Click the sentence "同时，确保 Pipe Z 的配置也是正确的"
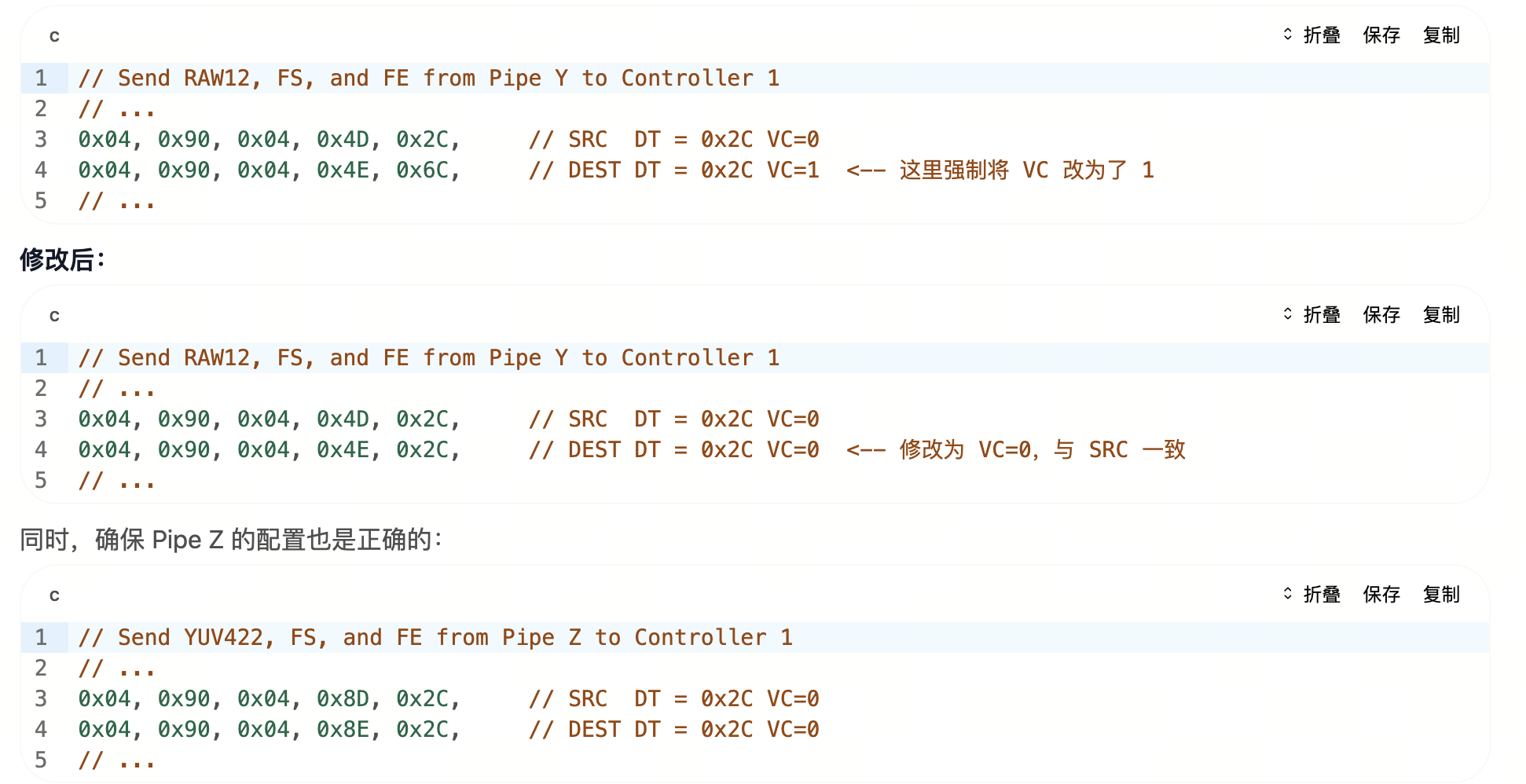Screen dimensions: 1526x784 (x=230, y=540)
